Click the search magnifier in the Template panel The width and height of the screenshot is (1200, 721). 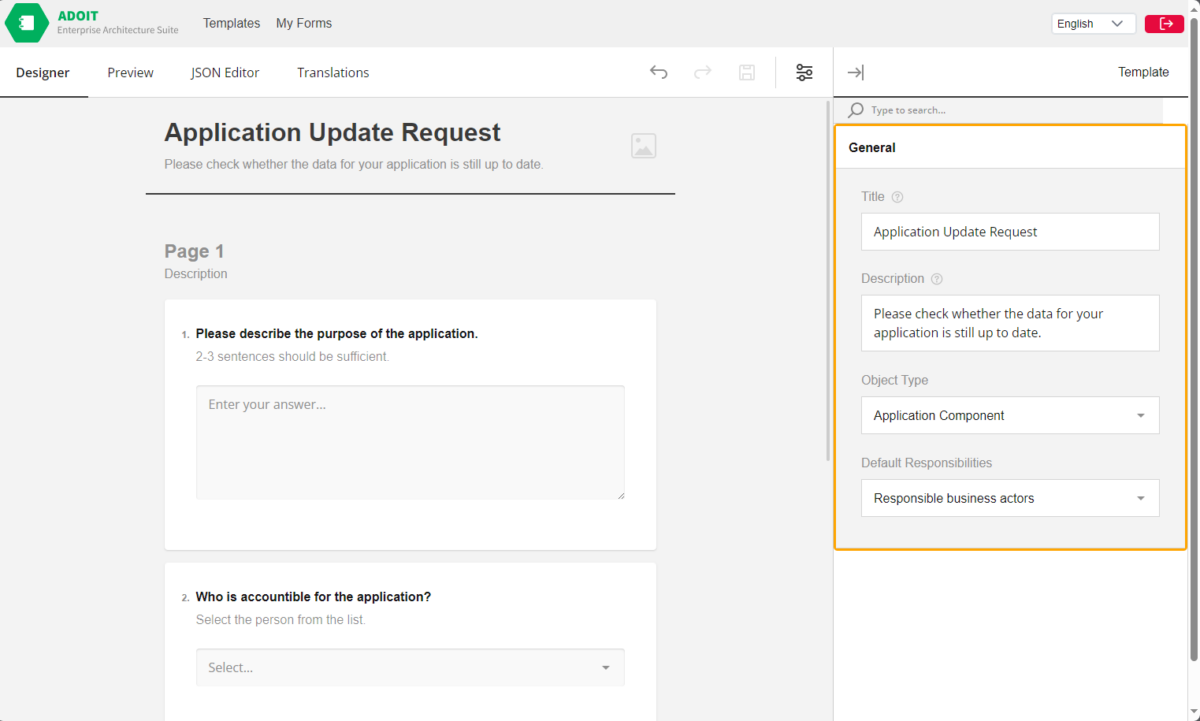[x=853, y=110]
